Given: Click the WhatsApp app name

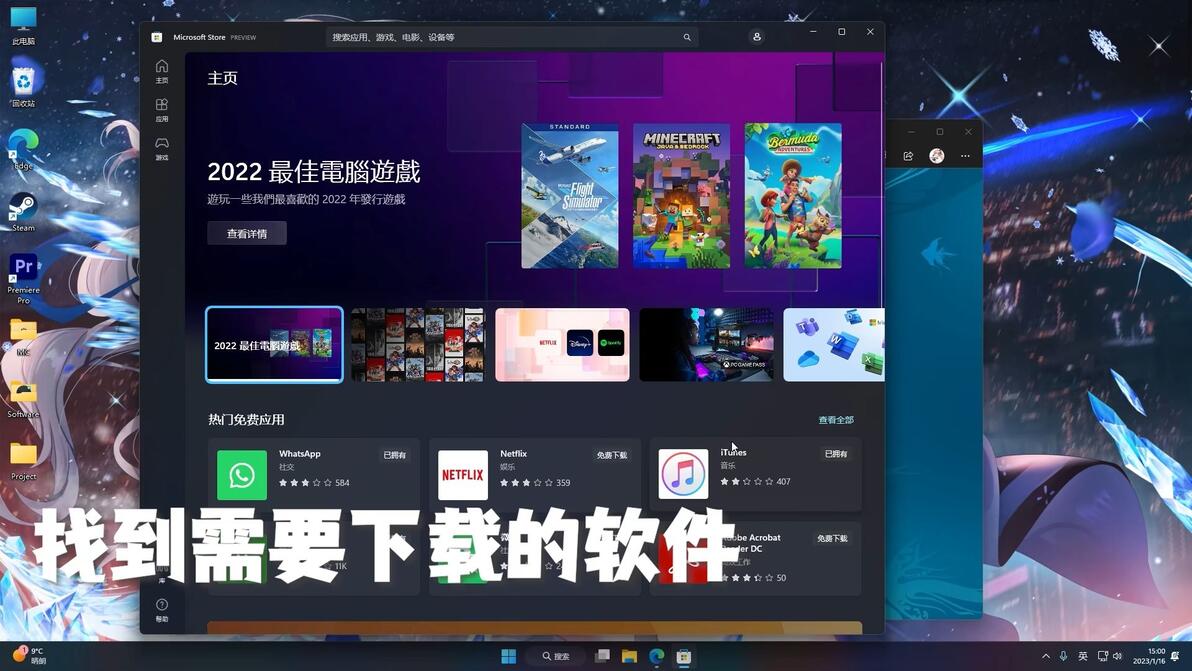Looking at the screenshot, I should tap(300, 454).
